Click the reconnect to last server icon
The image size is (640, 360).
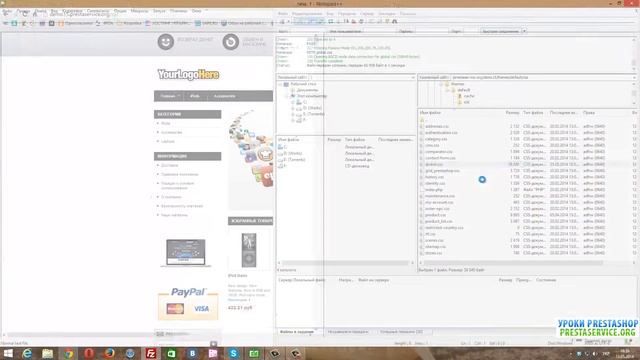tap(361, 21)
